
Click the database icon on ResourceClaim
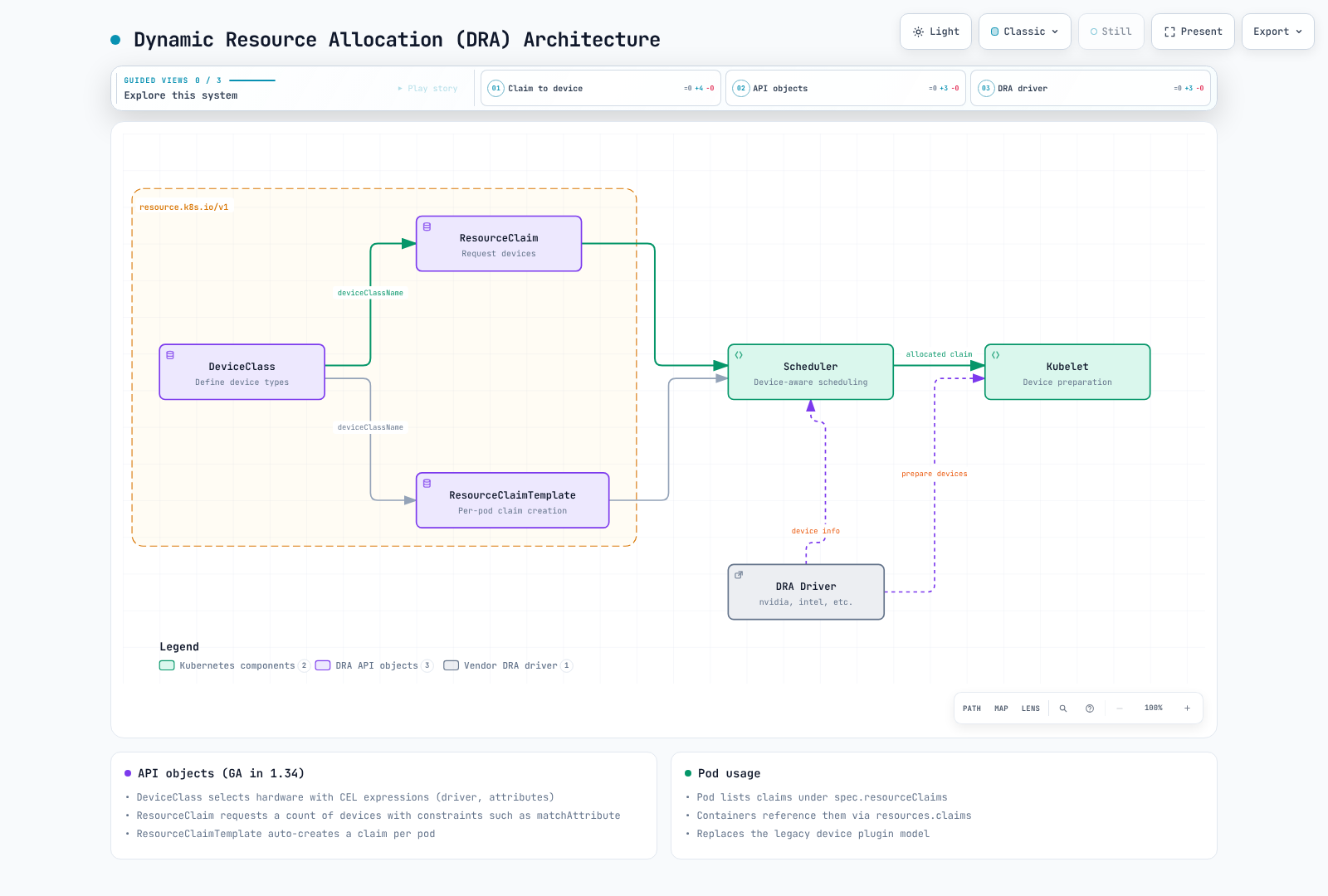(427, 226)
